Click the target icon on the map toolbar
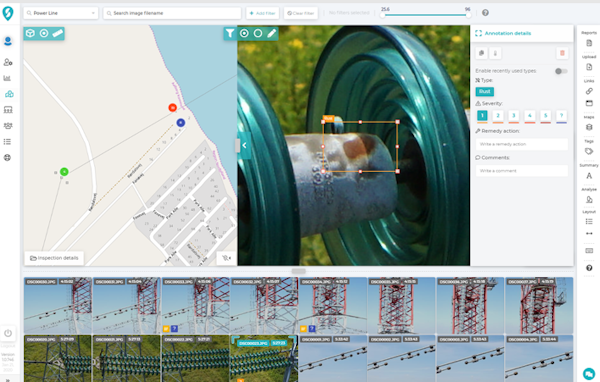This screenshot has height=382, width=600. (44, 33)
